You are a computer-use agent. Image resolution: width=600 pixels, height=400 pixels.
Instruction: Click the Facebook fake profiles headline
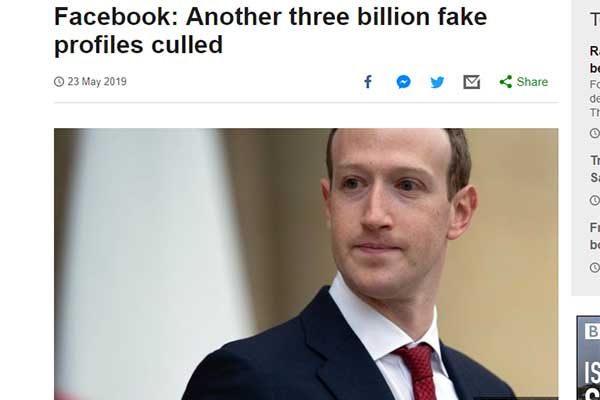pos(270,30)
